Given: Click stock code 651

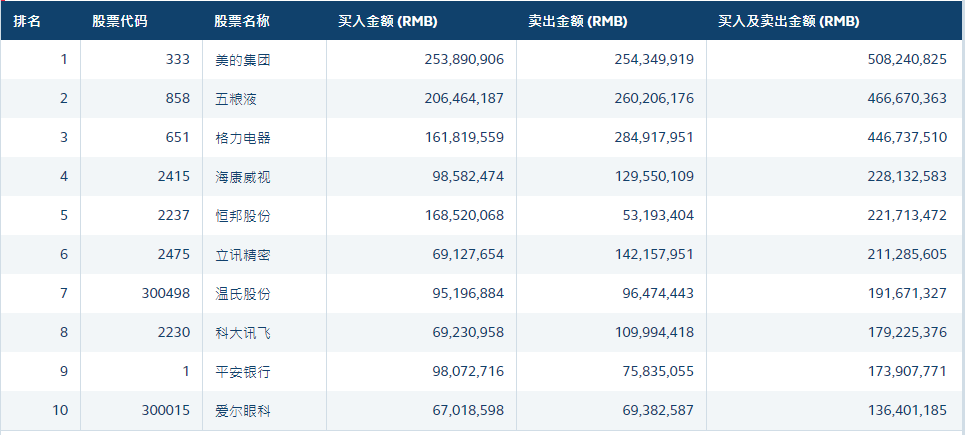Looking at the screenshot, I should tap(178, 137).
